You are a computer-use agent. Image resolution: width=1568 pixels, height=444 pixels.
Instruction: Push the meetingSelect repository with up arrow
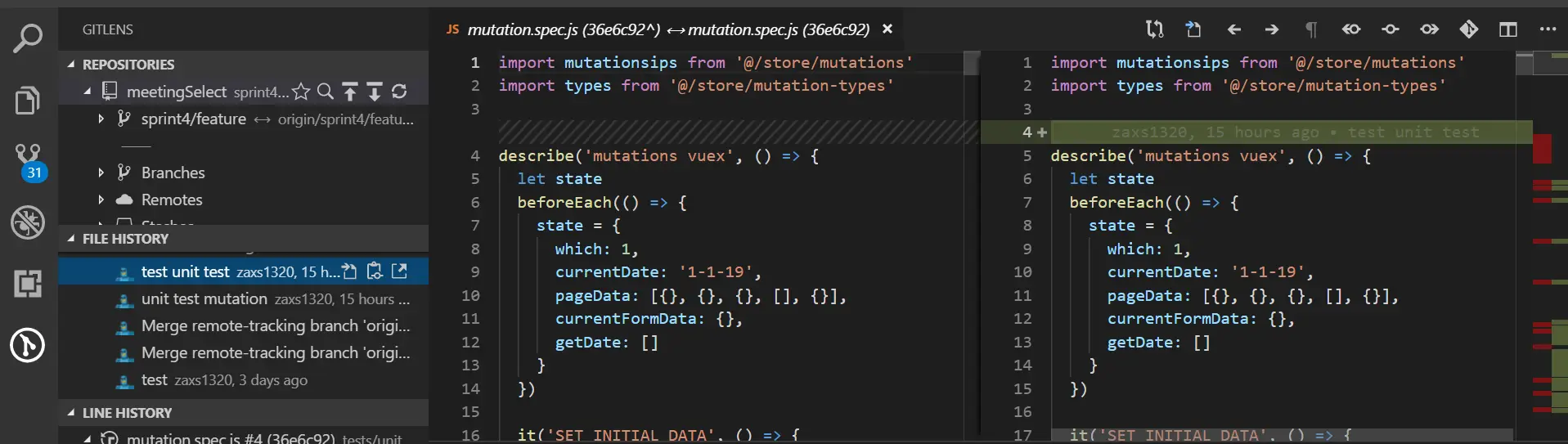pyautogui.click(x=350, y=92)
